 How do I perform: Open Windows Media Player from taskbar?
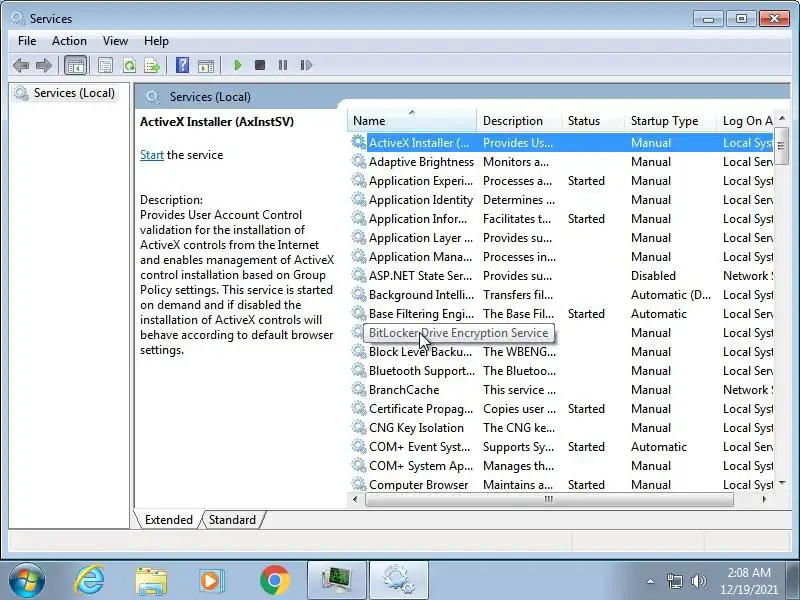(211, 581)
